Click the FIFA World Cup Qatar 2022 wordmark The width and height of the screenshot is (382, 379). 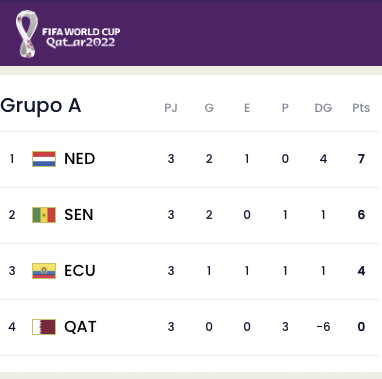point(81,37)
